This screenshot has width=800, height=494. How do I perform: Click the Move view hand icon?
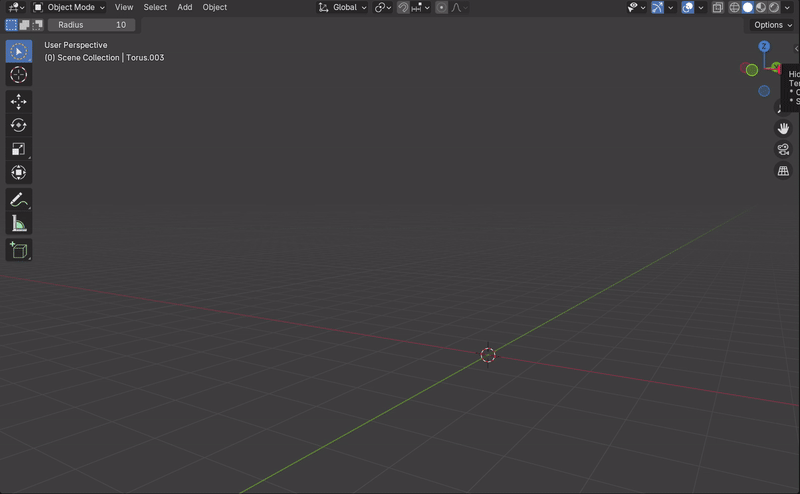click(x=783, y=128)
